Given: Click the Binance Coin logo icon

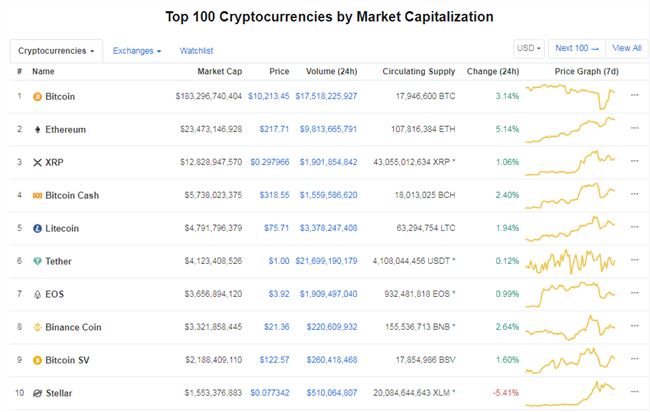Looking at the screenshot, I should [37, 327].
